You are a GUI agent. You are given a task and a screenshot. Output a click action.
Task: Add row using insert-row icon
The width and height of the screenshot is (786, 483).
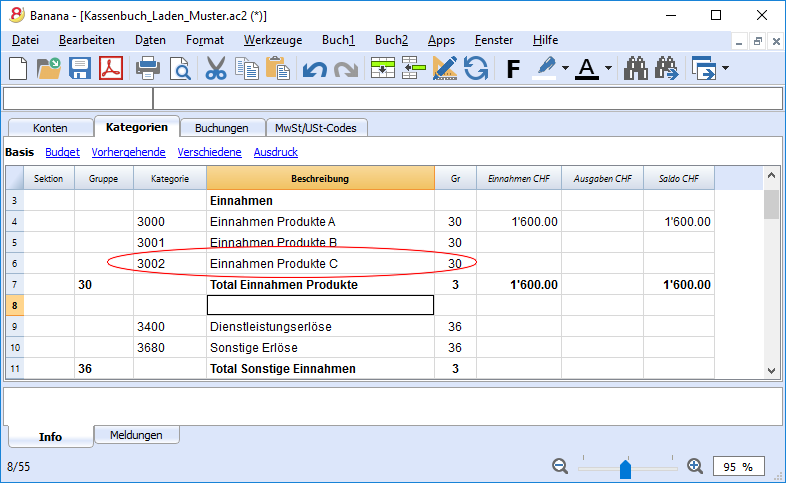click(x=383, y=68)
